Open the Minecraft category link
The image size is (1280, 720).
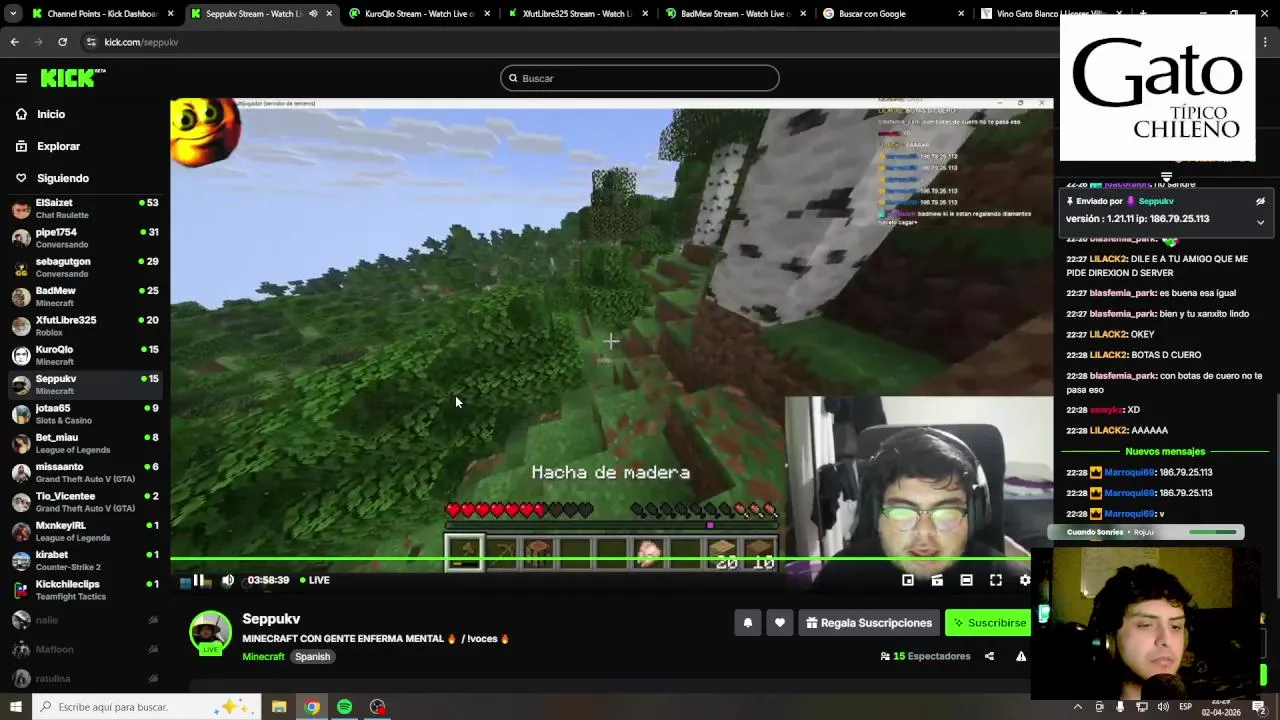(263, 657)
